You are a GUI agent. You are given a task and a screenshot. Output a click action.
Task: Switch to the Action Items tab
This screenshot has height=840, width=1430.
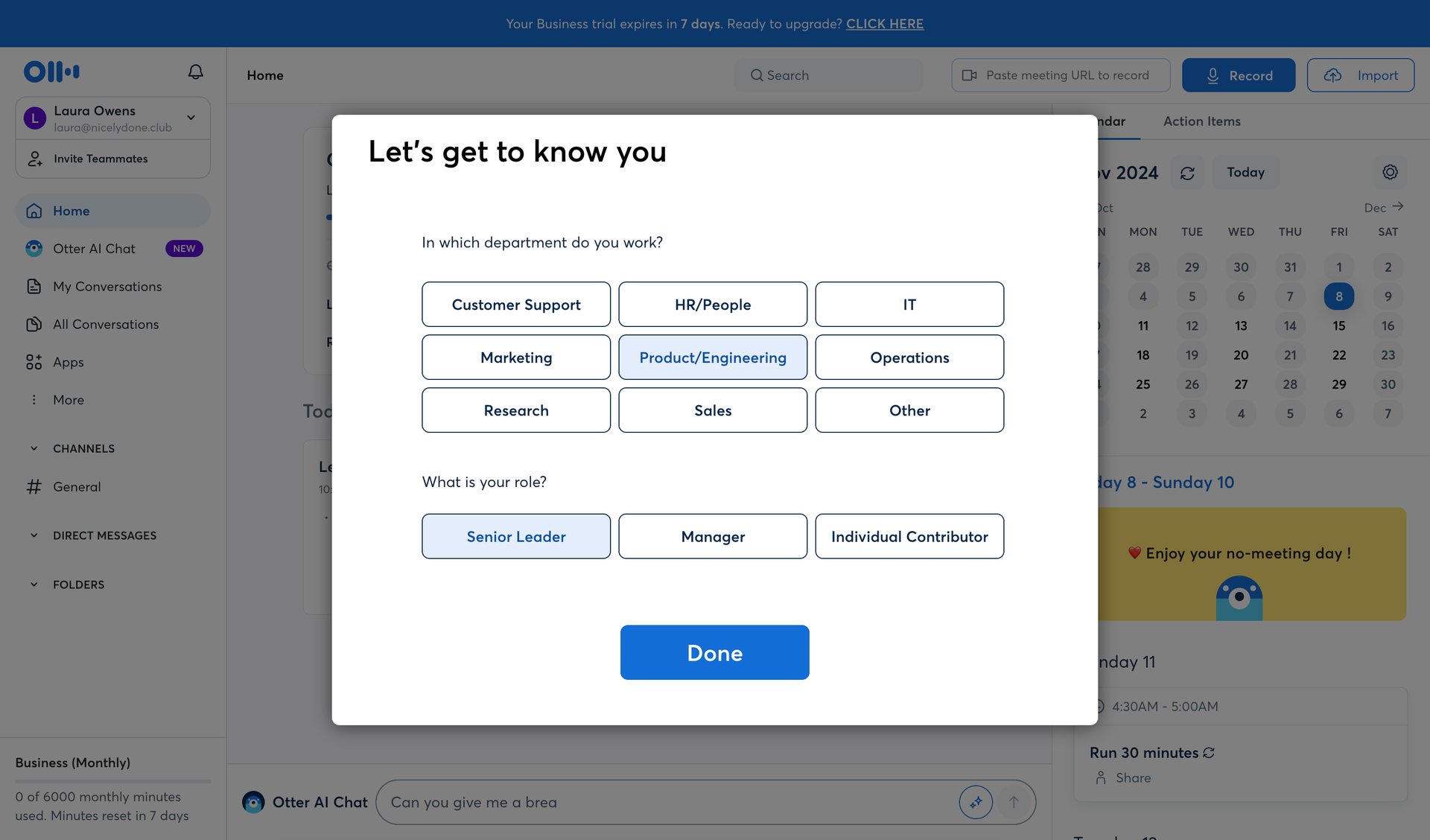(1201, 121)
